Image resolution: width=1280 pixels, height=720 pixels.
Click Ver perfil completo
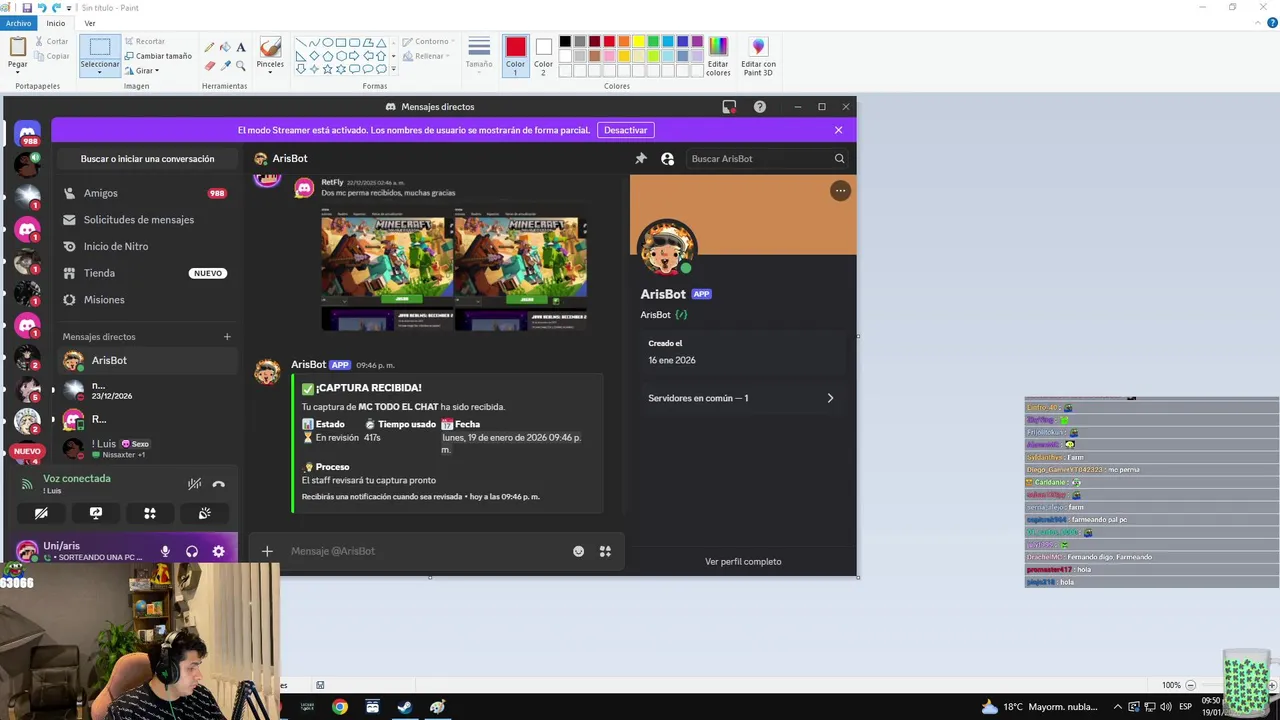(743, 562)
